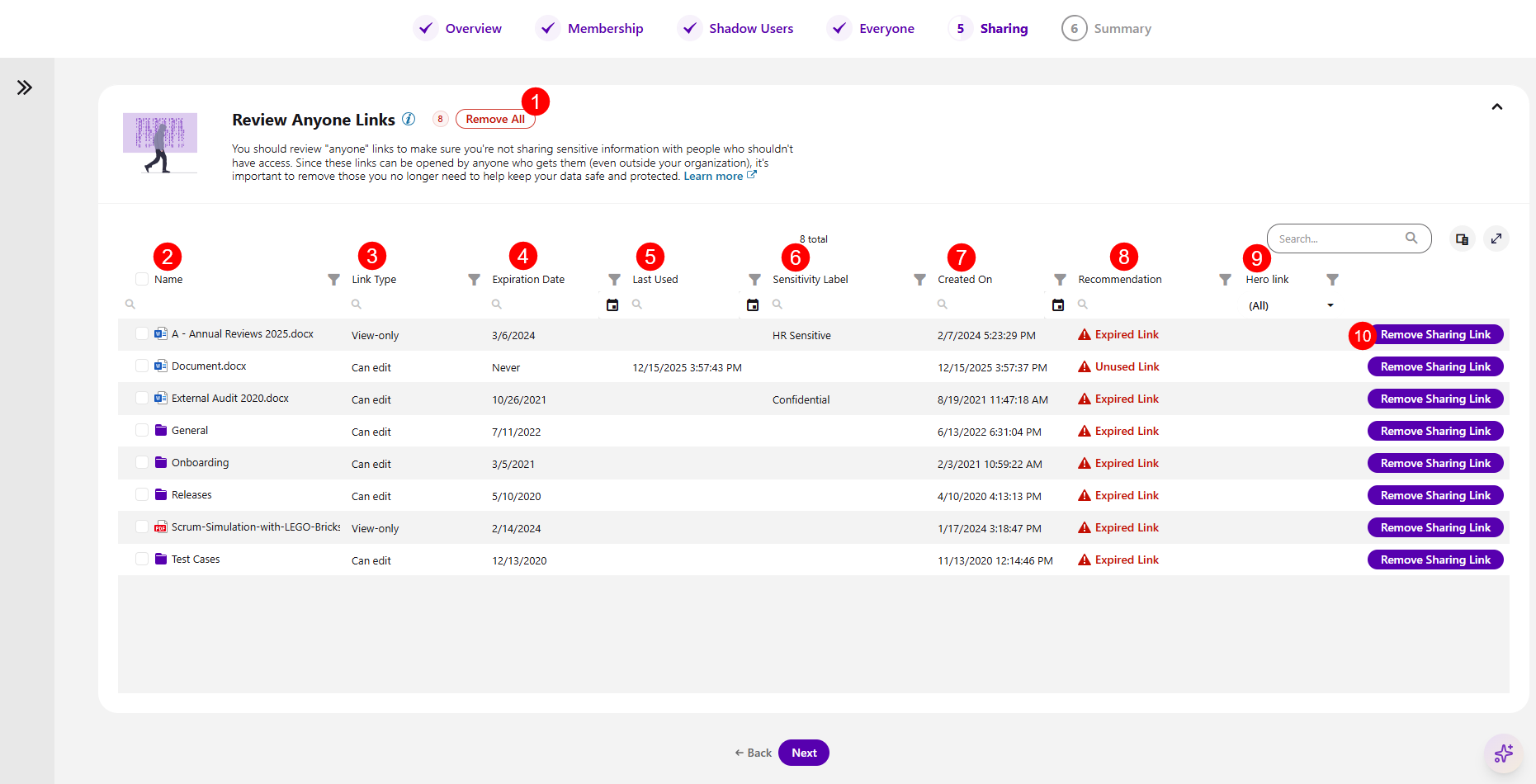The width and height of the screenshot is (1536, 784).
Task: Open calendar picker for Created On filter
Action: [x=1058, y=305]
